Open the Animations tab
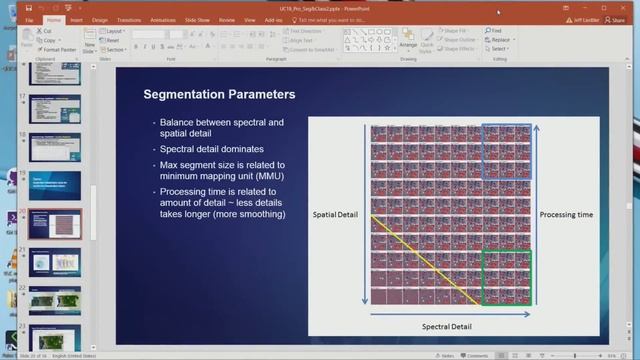 [163, 20]
